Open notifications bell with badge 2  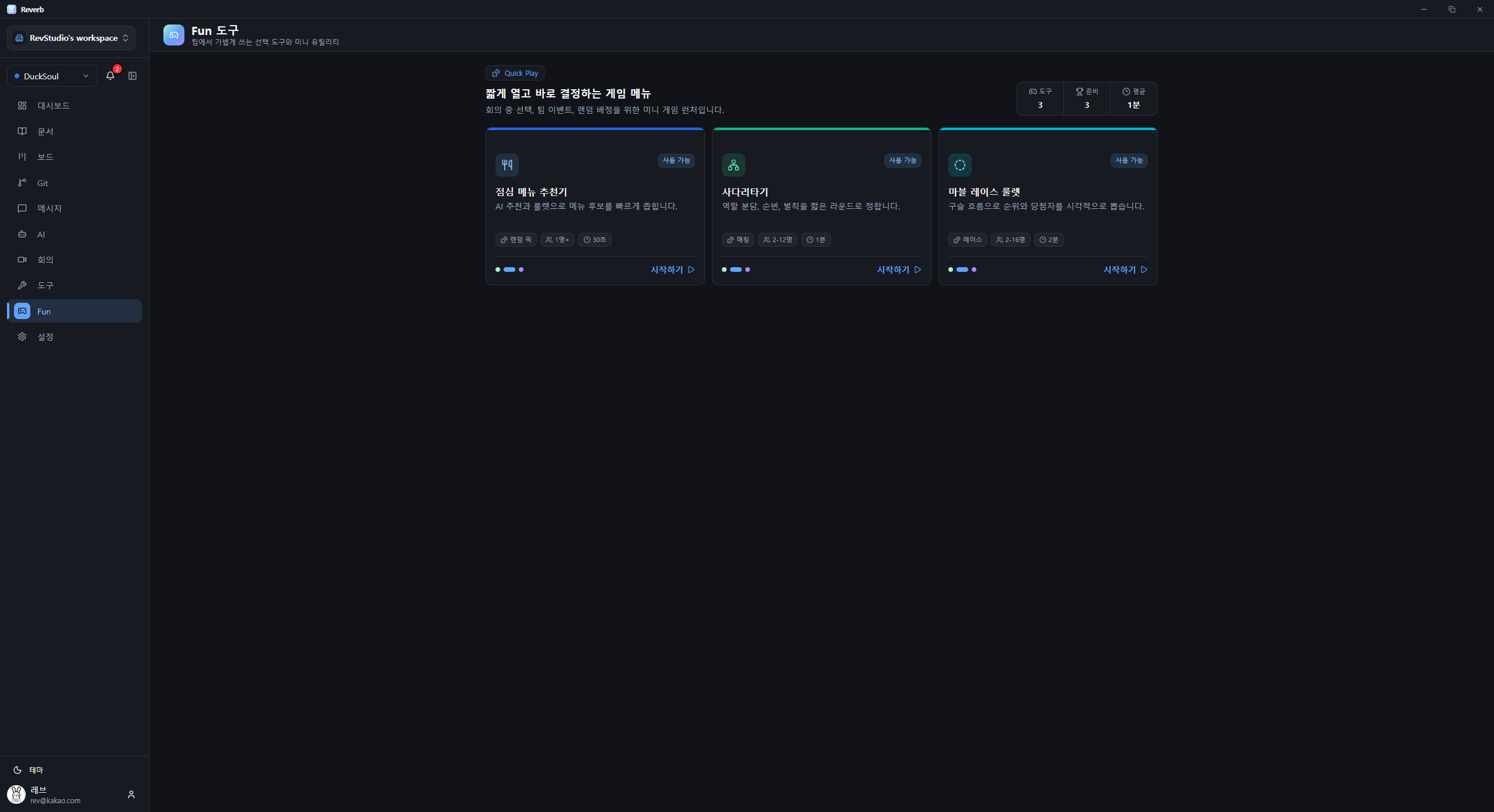tap(110, 76)
